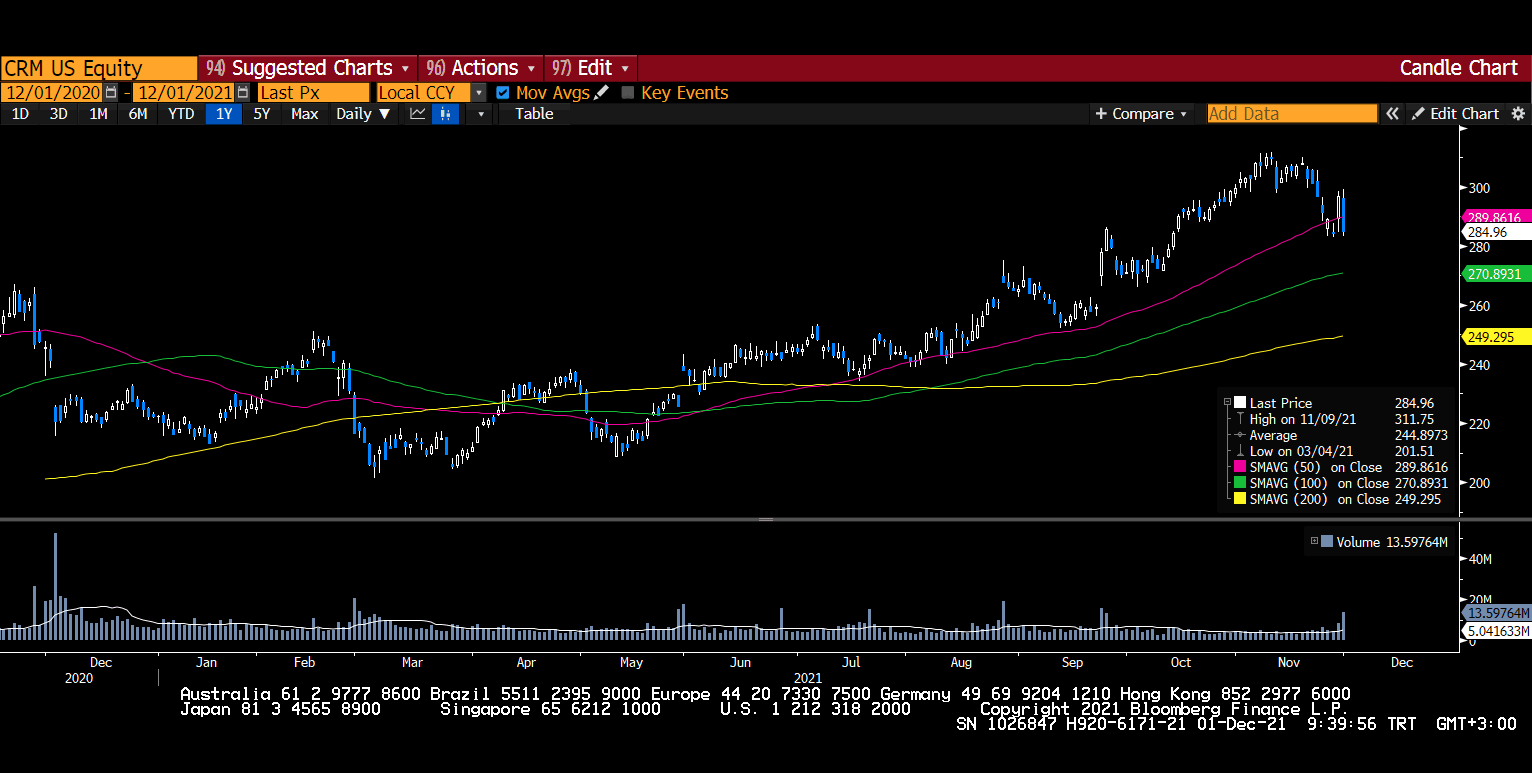This screenshot has height=773, width=1532.
Task: Click the SMAVG (50) on Close legend text
Action: coord(1316,468)
